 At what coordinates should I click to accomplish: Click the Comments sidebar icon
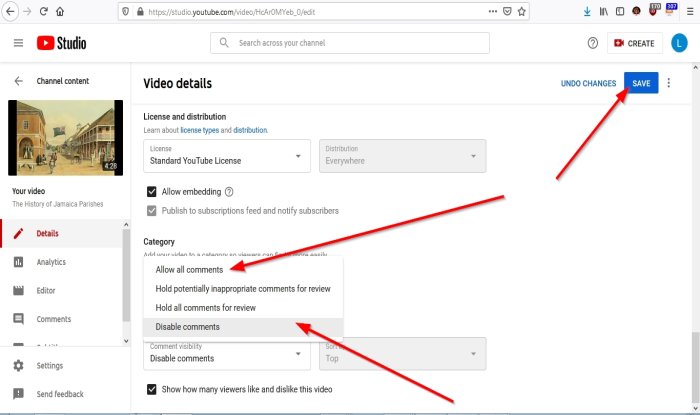coord(18,319)
